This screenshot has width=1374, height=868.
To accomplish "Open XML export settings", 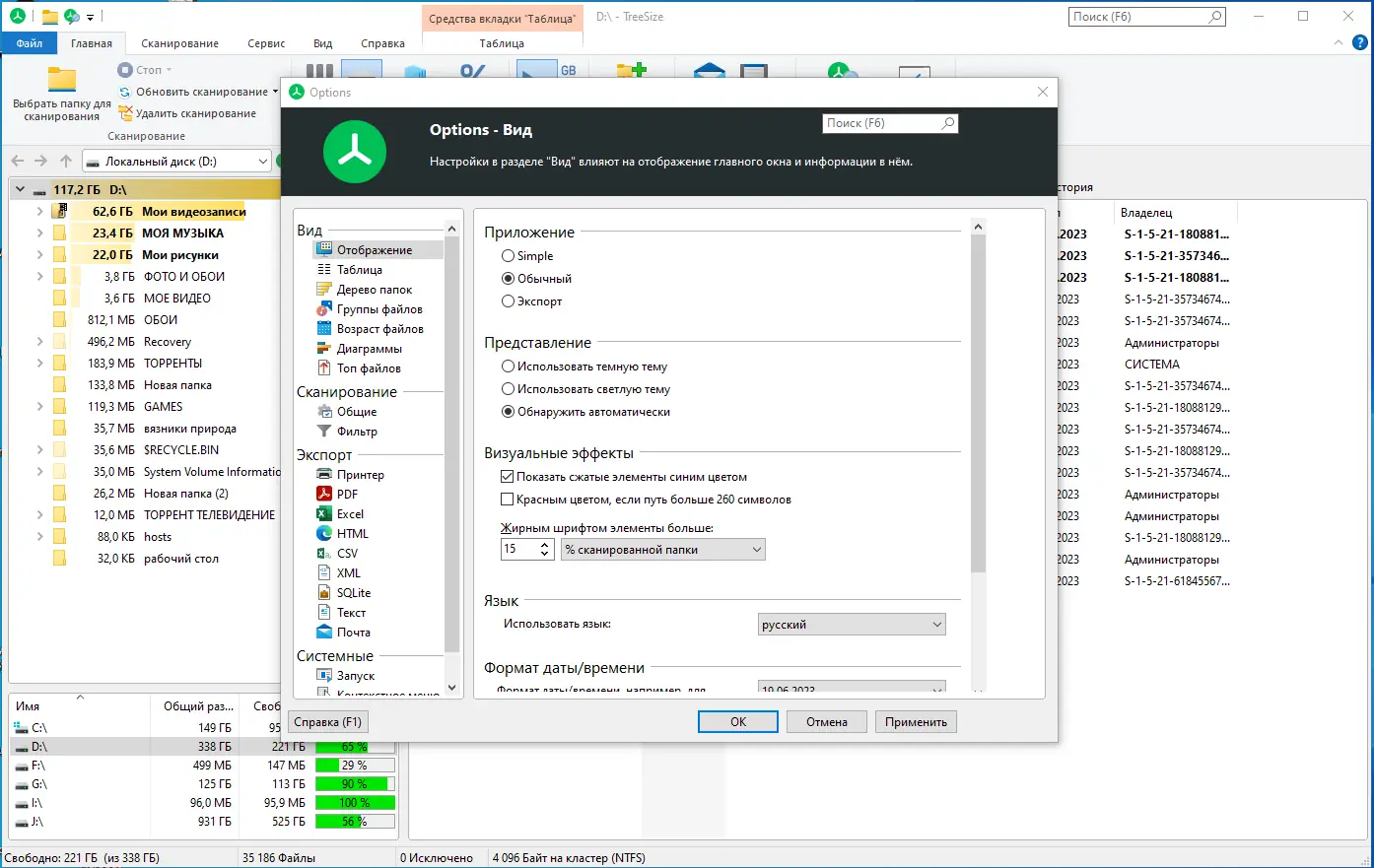I will coord(348,573).
